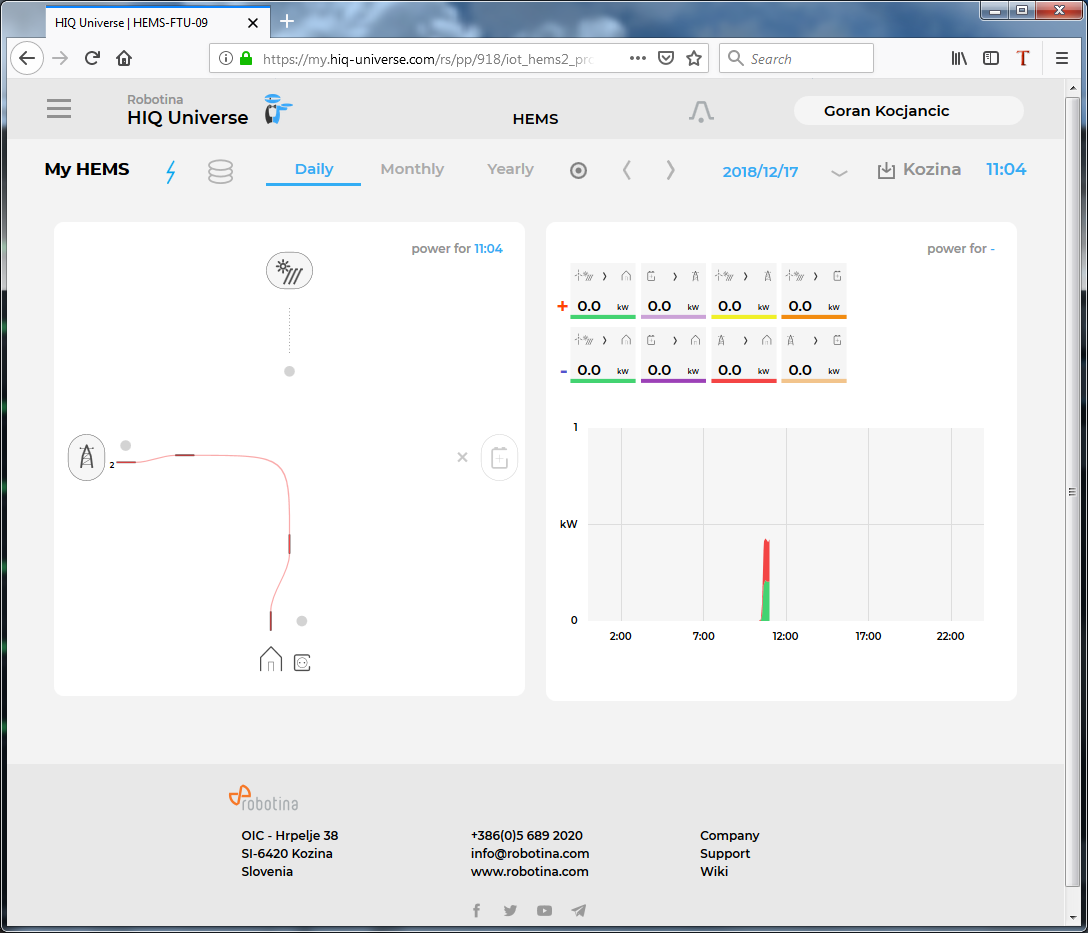
Task: Switch to the Monthly tab
Action: point(412,170)
